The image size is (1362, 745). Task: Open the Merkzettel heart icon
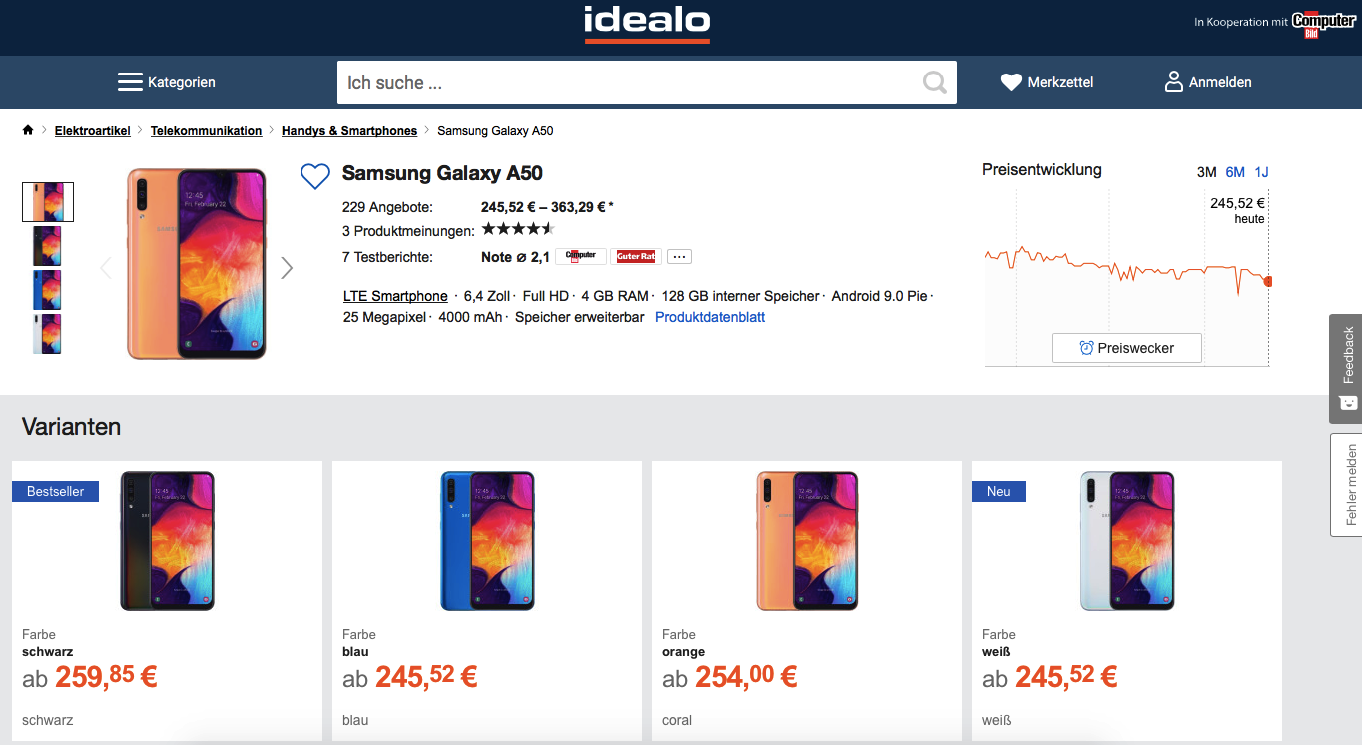[1012, 81]
